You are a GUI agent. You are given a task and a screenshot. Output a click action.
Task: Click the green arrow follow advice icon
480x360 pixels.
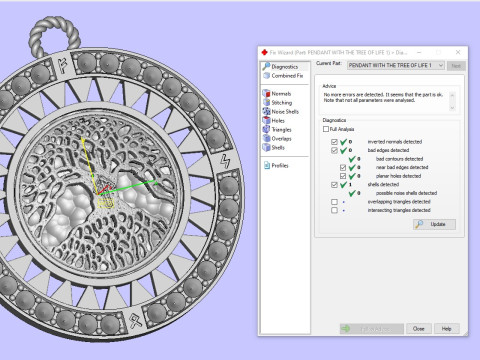coord(346,329)
